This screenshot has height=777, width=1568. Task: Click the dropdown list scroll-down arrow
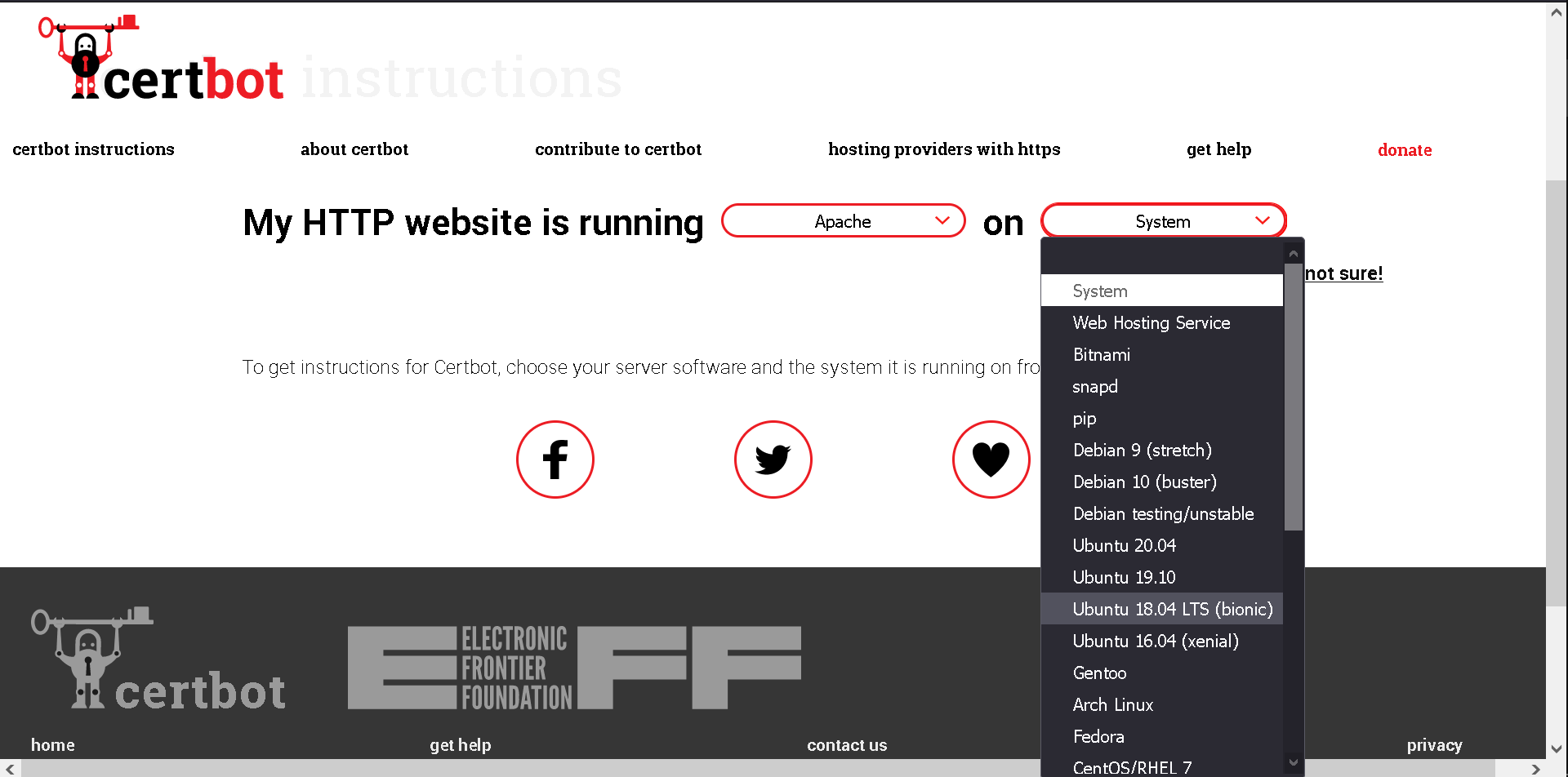(1293, 762)
